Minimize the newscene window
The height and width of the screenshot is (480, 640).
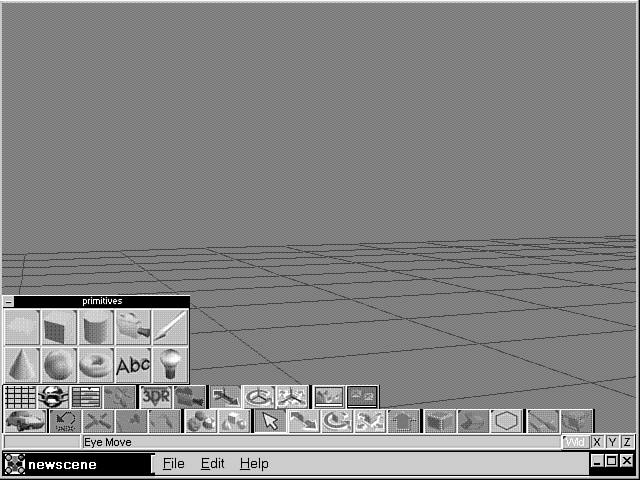click(x=597, y=461)
